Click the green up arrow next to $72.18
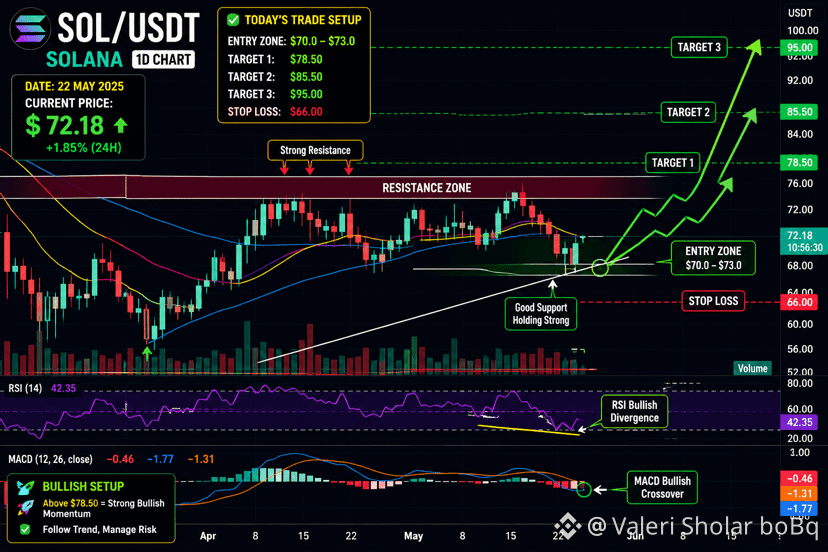This screenshot has height=552, width=828. (121, 125)
